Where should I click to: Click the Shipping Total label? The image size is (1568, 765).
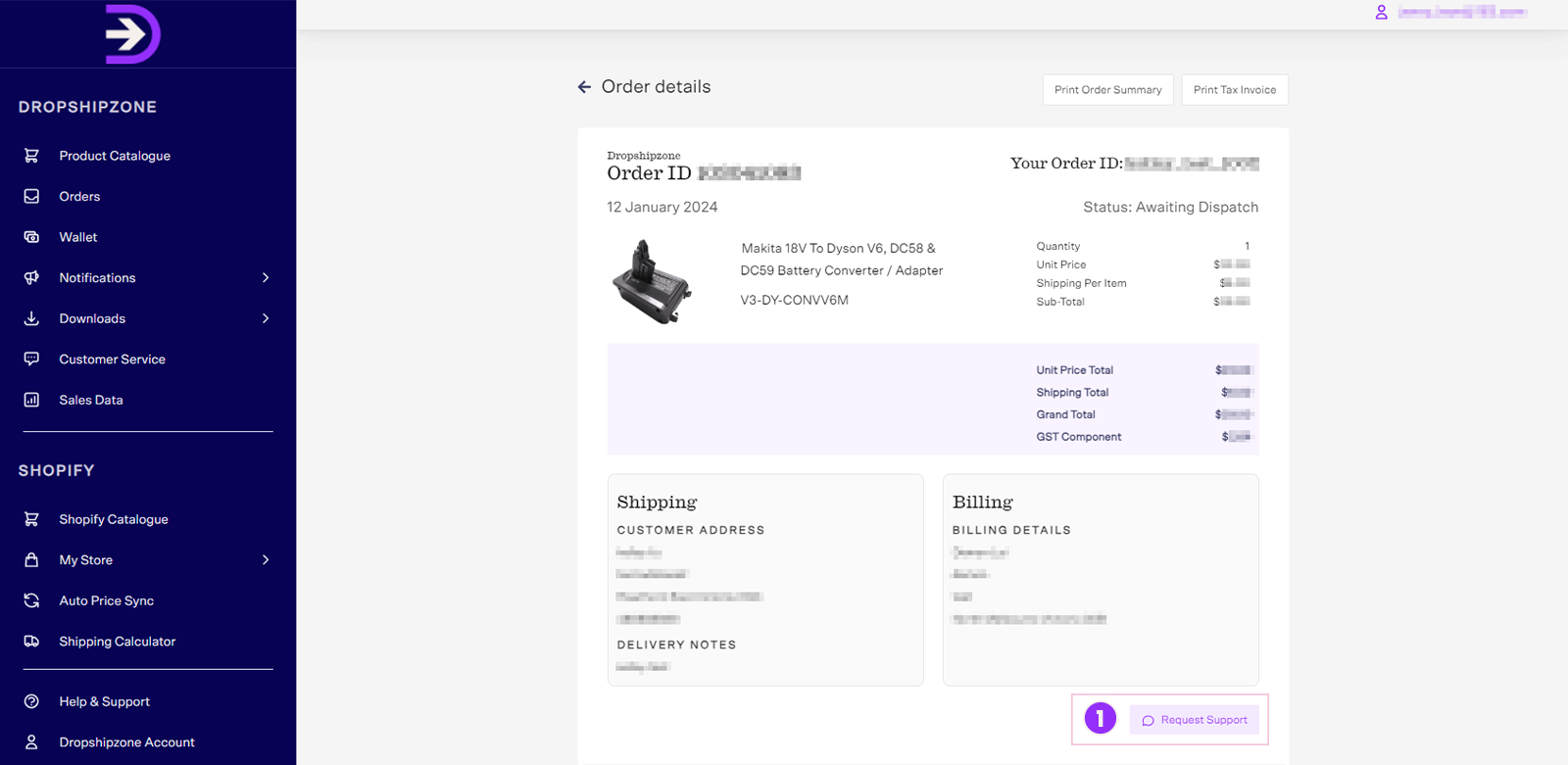point(1072,392)
